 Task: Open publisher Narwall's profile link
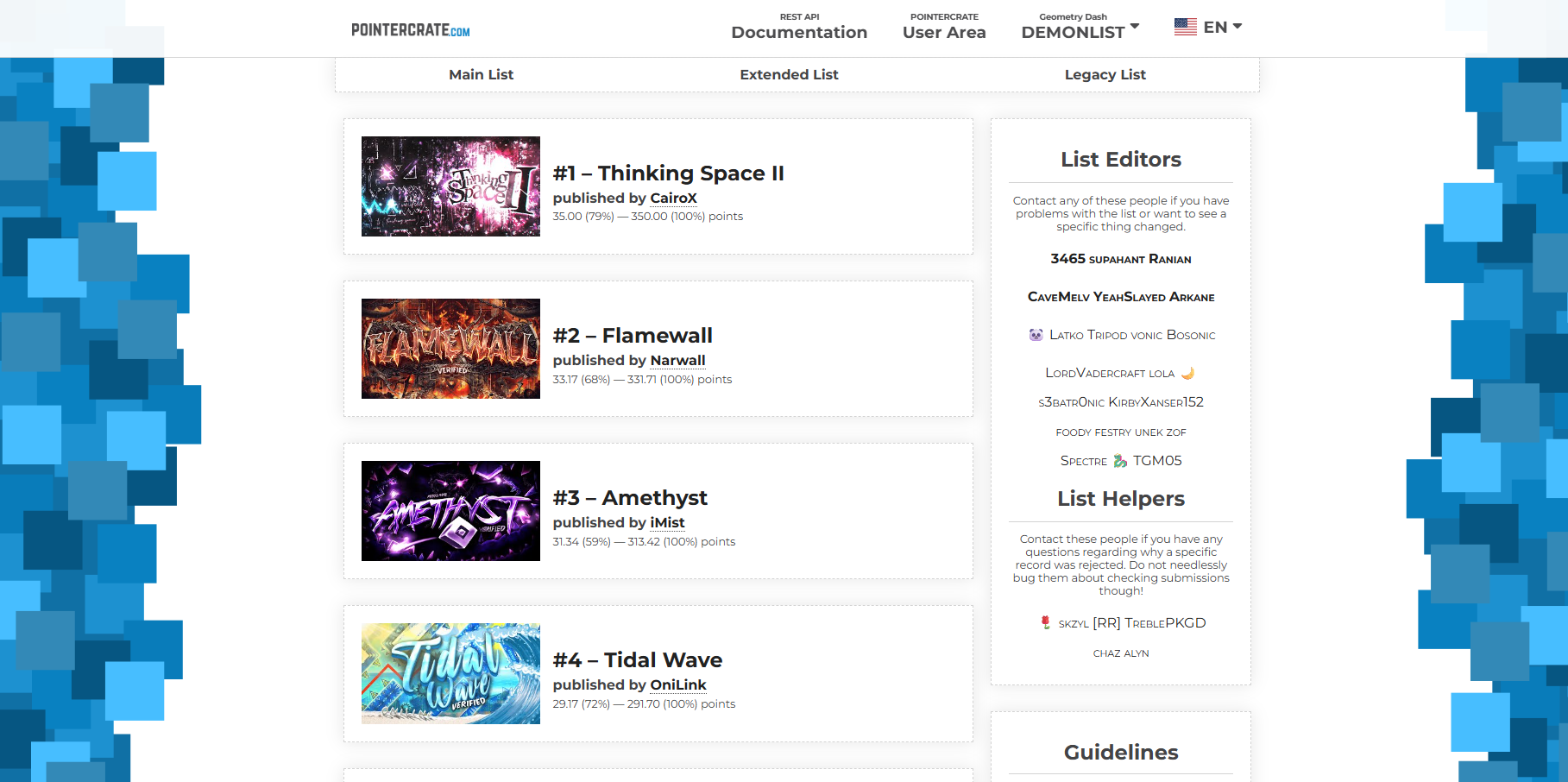point(677,361)
